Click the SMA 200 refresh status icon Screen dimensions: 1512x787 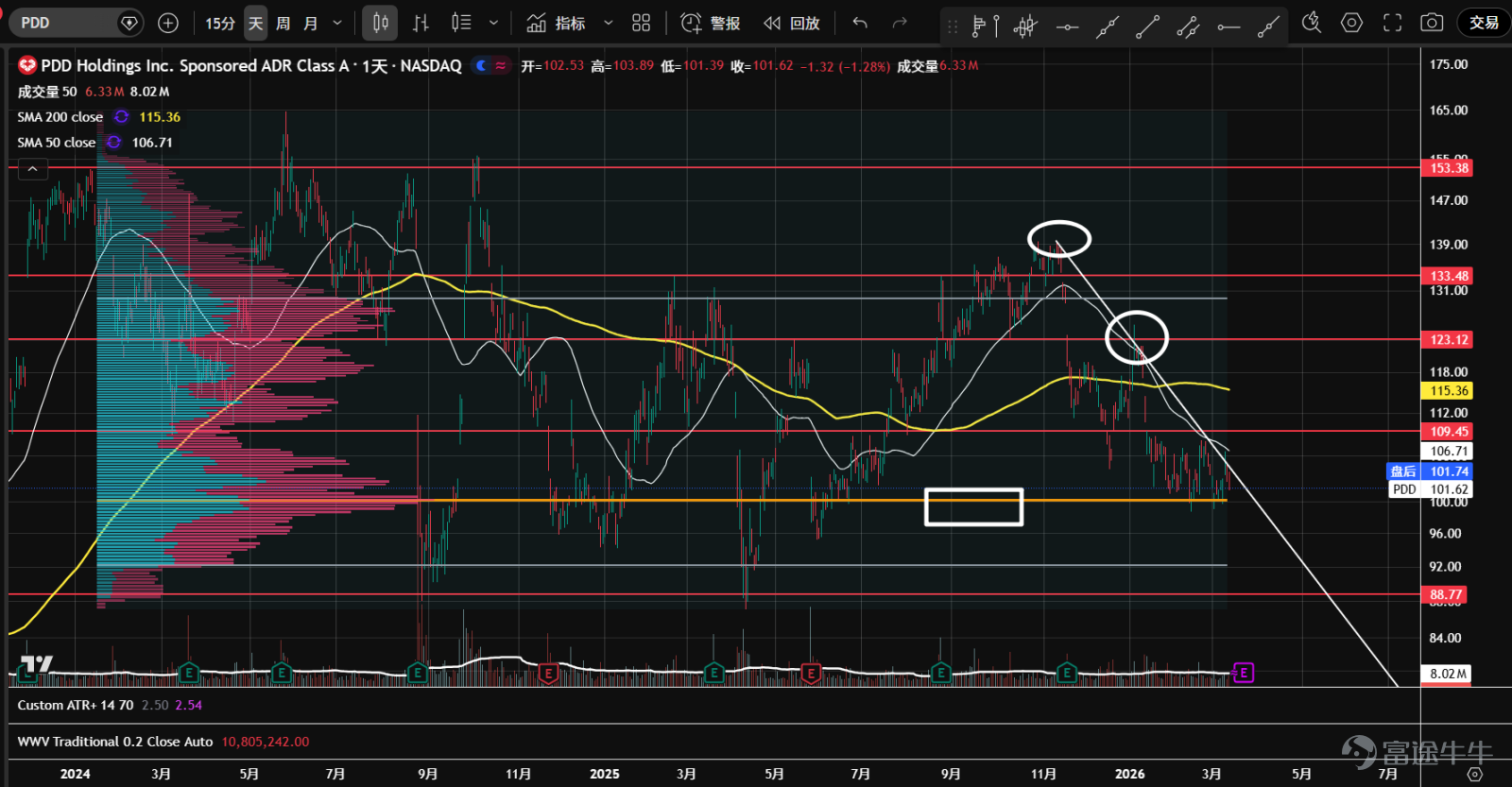click(x=122, y=117)
